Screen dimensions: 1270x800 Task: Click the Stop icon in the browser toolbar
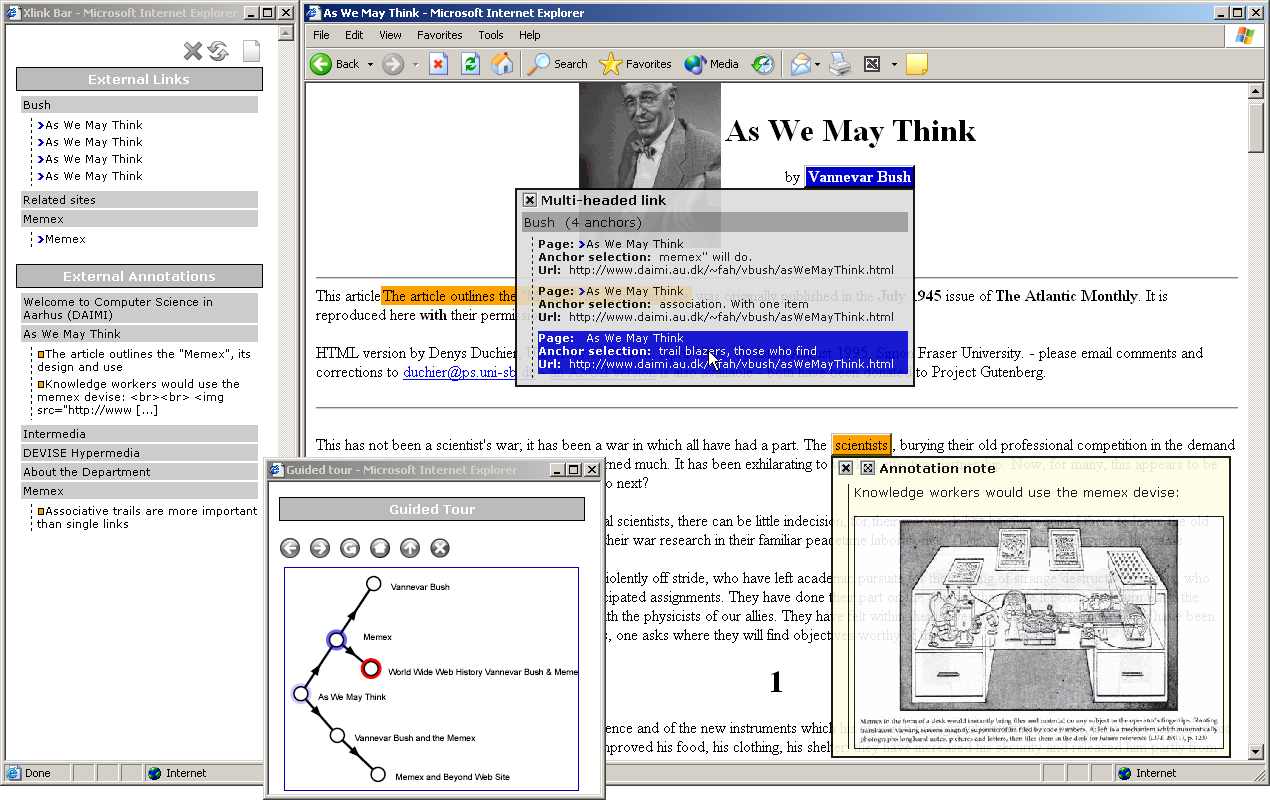439,63
